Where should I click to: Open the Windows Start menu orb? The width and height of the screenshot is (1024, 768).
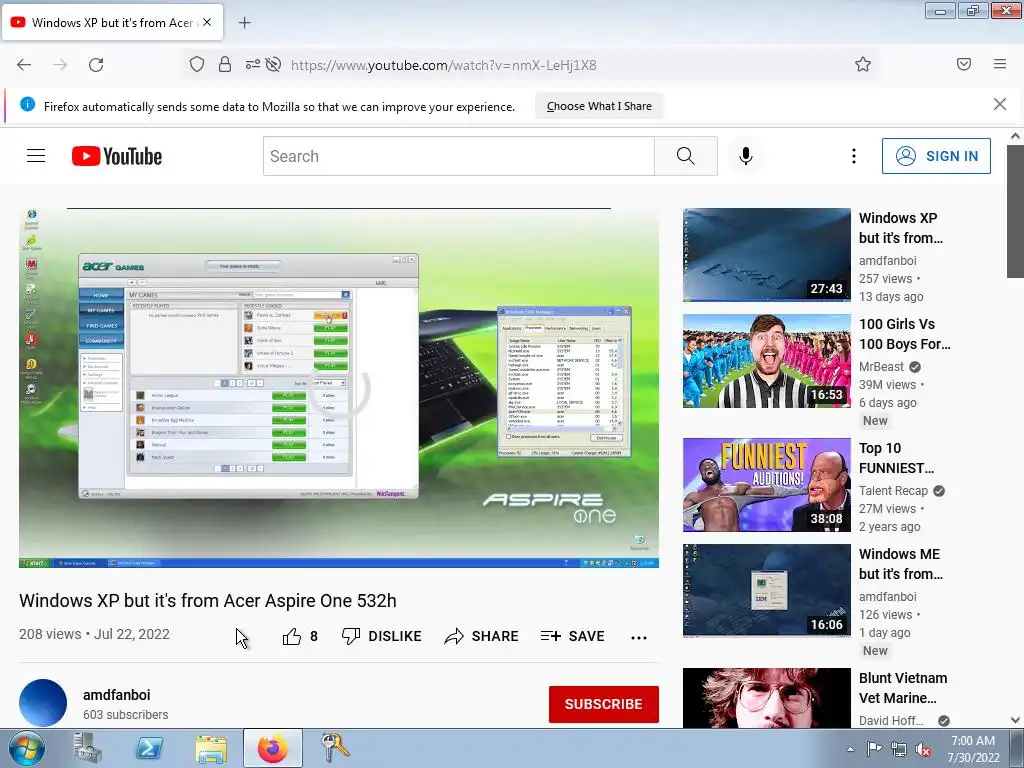[27, 748]
